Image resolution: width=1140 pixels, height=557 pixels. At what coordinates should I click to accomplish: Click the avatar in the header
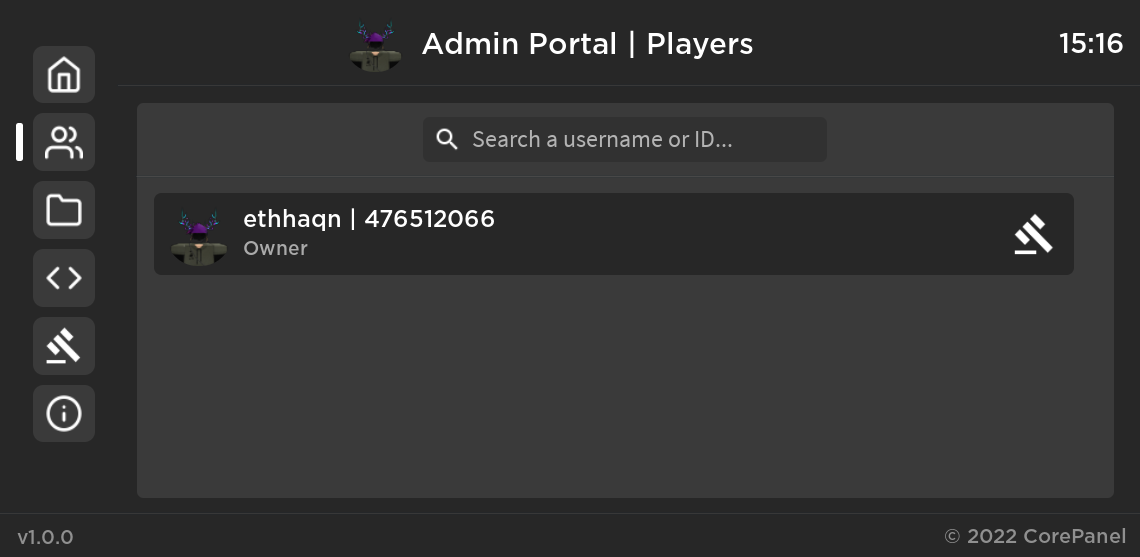[375, 47]
